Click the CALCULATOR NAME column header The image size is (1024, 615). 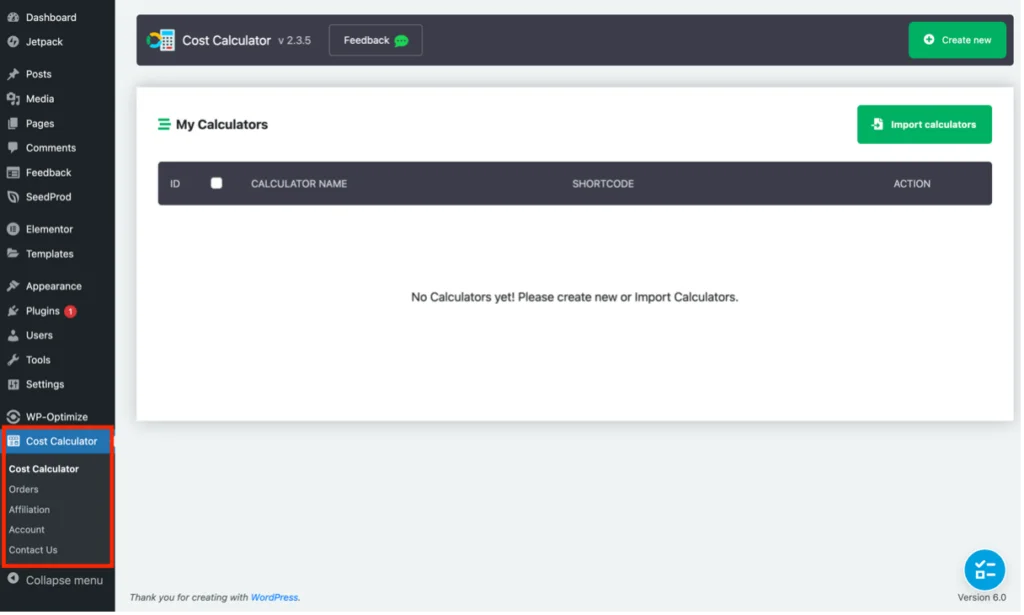click(300, 184)
